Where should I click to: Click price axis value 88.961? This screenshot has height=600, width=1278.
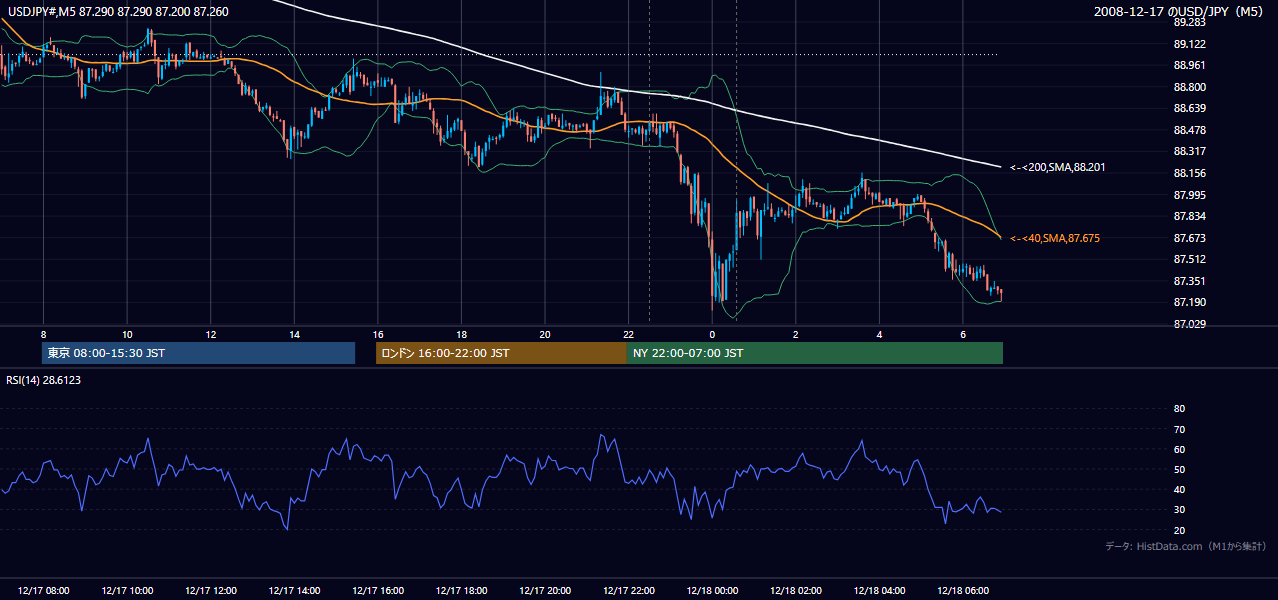(1189, 65)
